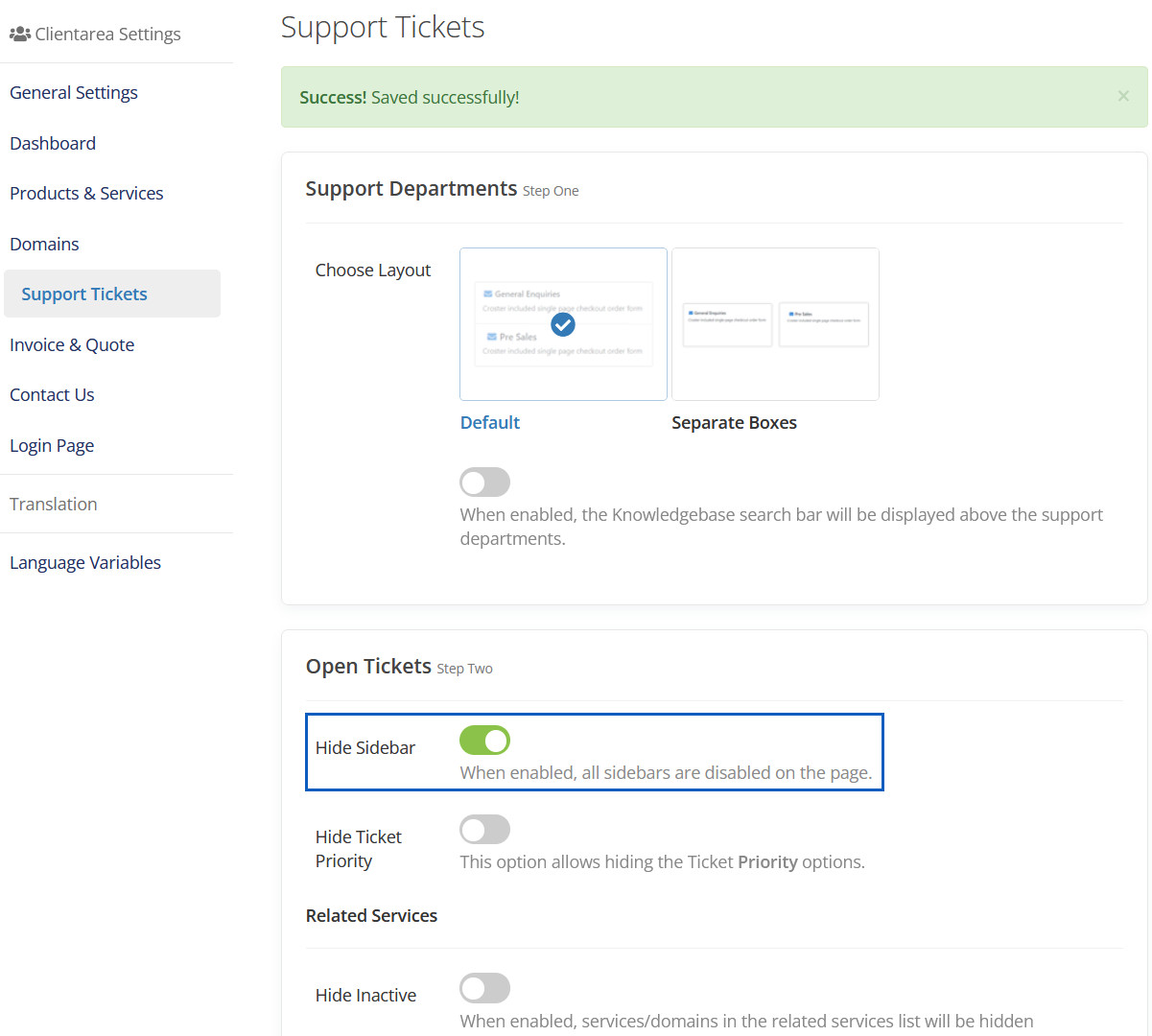
Task: Open the Login Page settings
Action: coord(52,446)
